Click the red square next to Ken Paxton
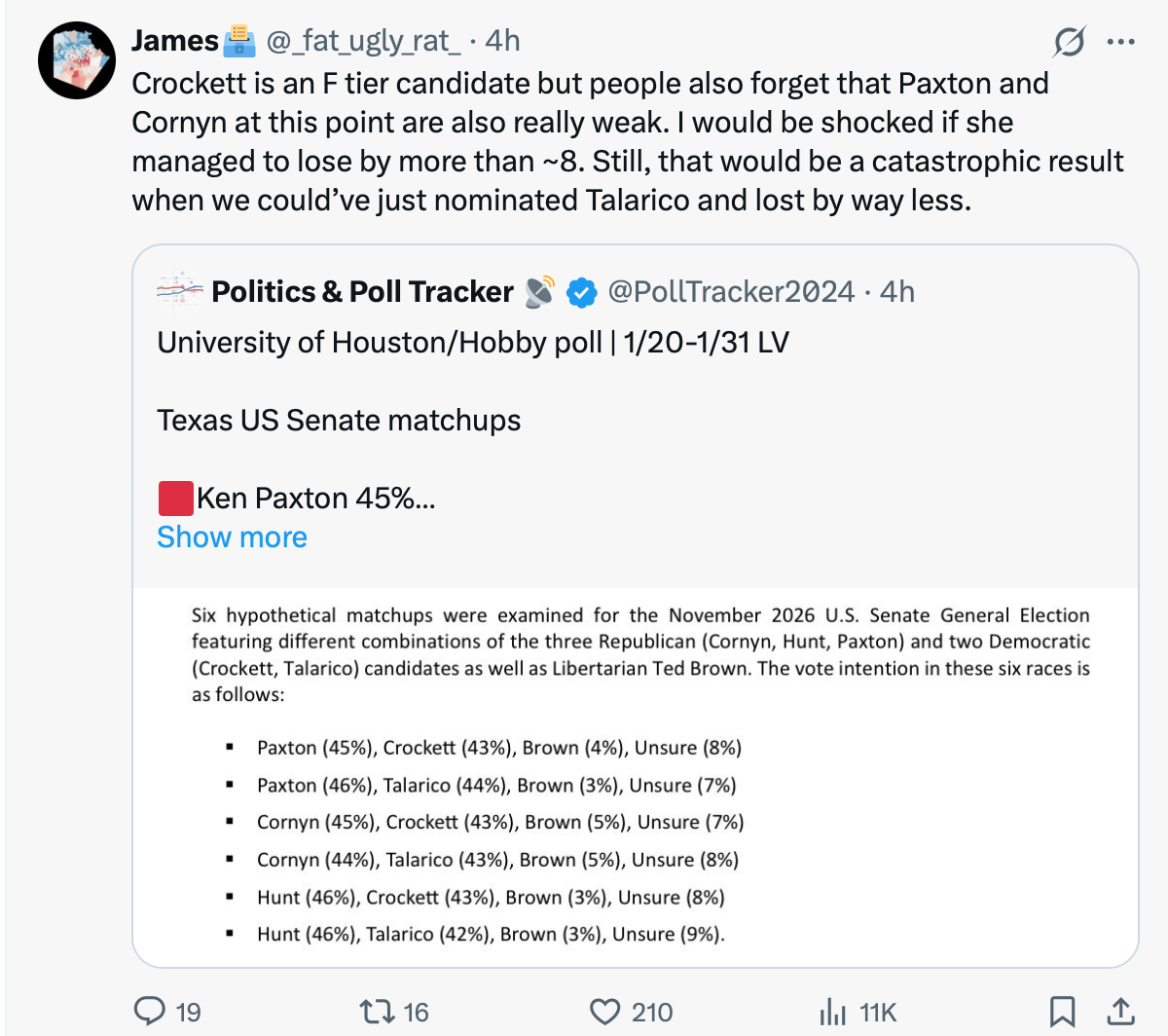Viewport: 1168px width, 1036px height. point(175,499)
